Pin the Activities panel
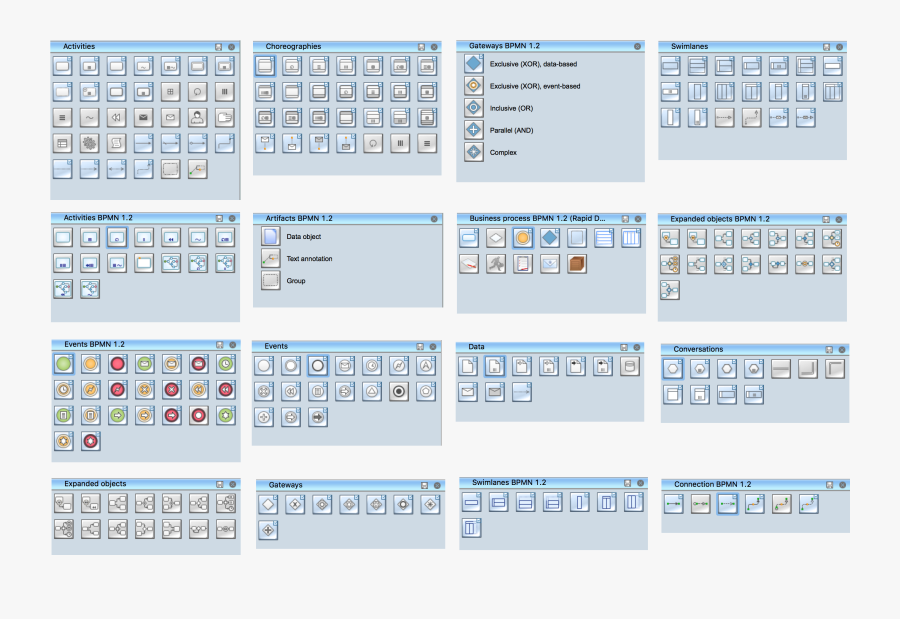 222,46
